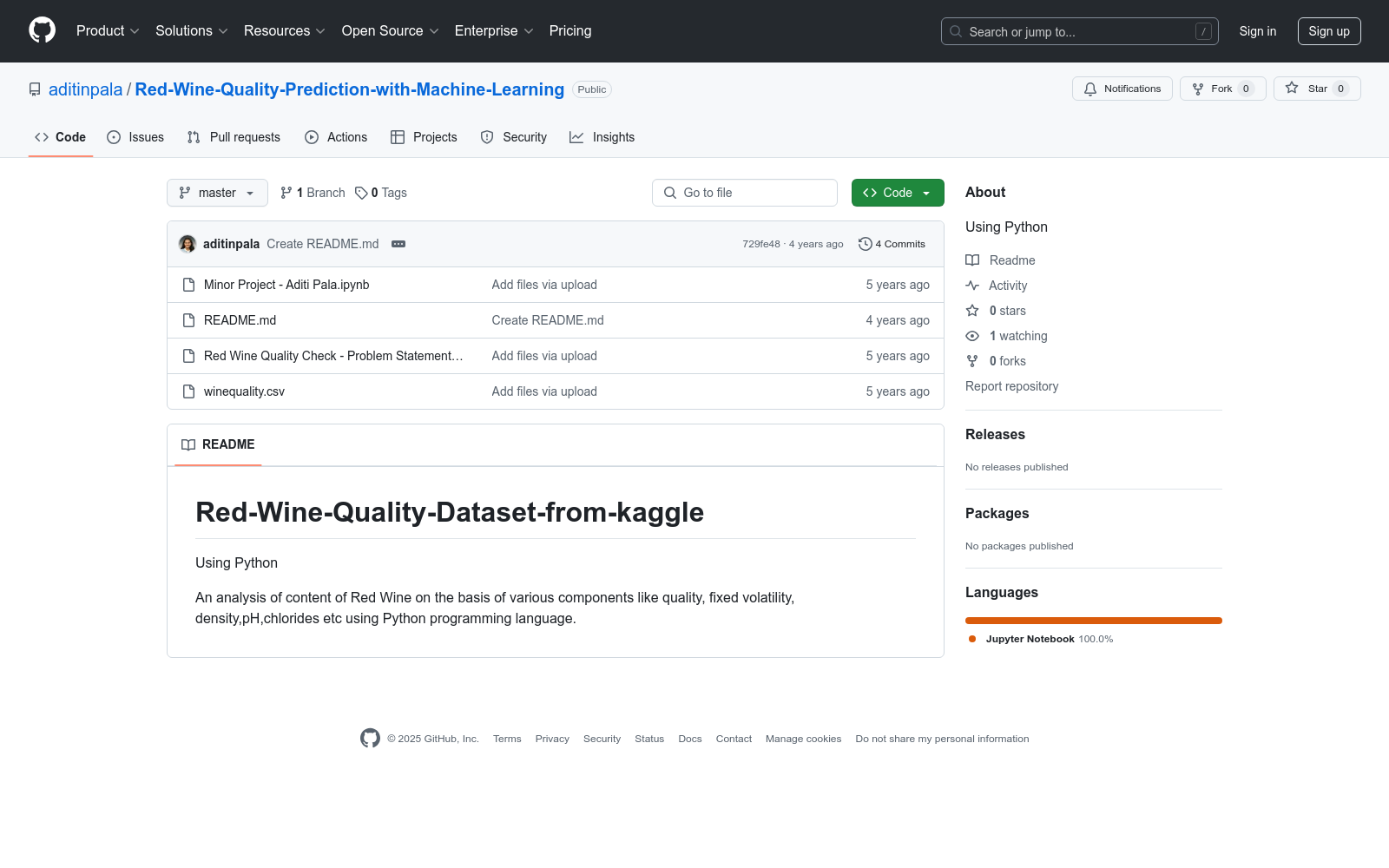
Task: Open the green Code dropdown button
Action: click(x=898, y=193)
